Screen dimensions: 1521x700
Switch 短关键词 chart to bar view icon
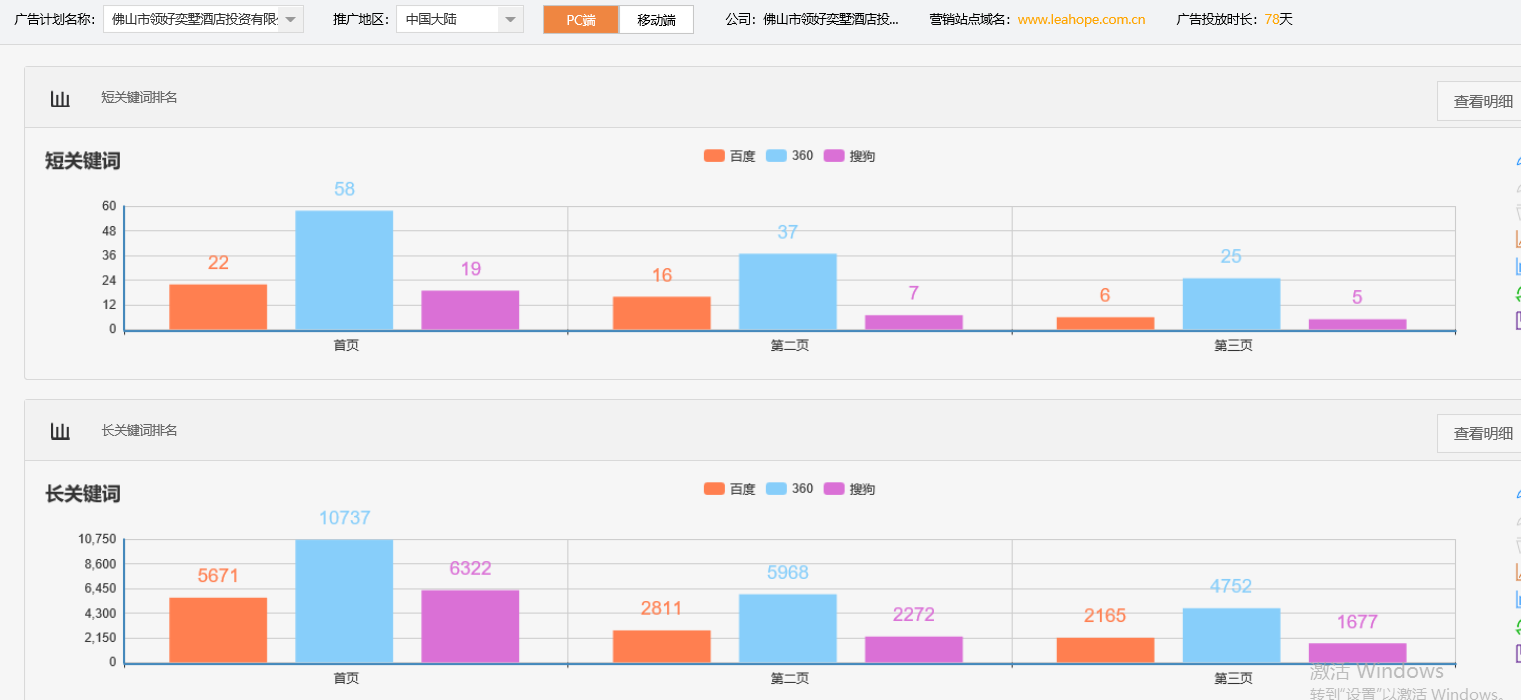pyautogui.click(x=1517, y=266)
